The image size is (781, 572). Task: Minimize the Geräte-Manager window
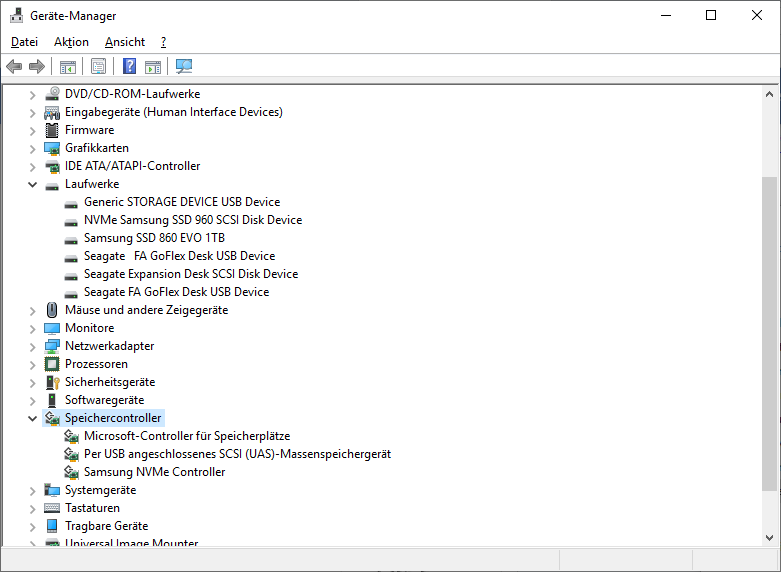pos(666,15)
